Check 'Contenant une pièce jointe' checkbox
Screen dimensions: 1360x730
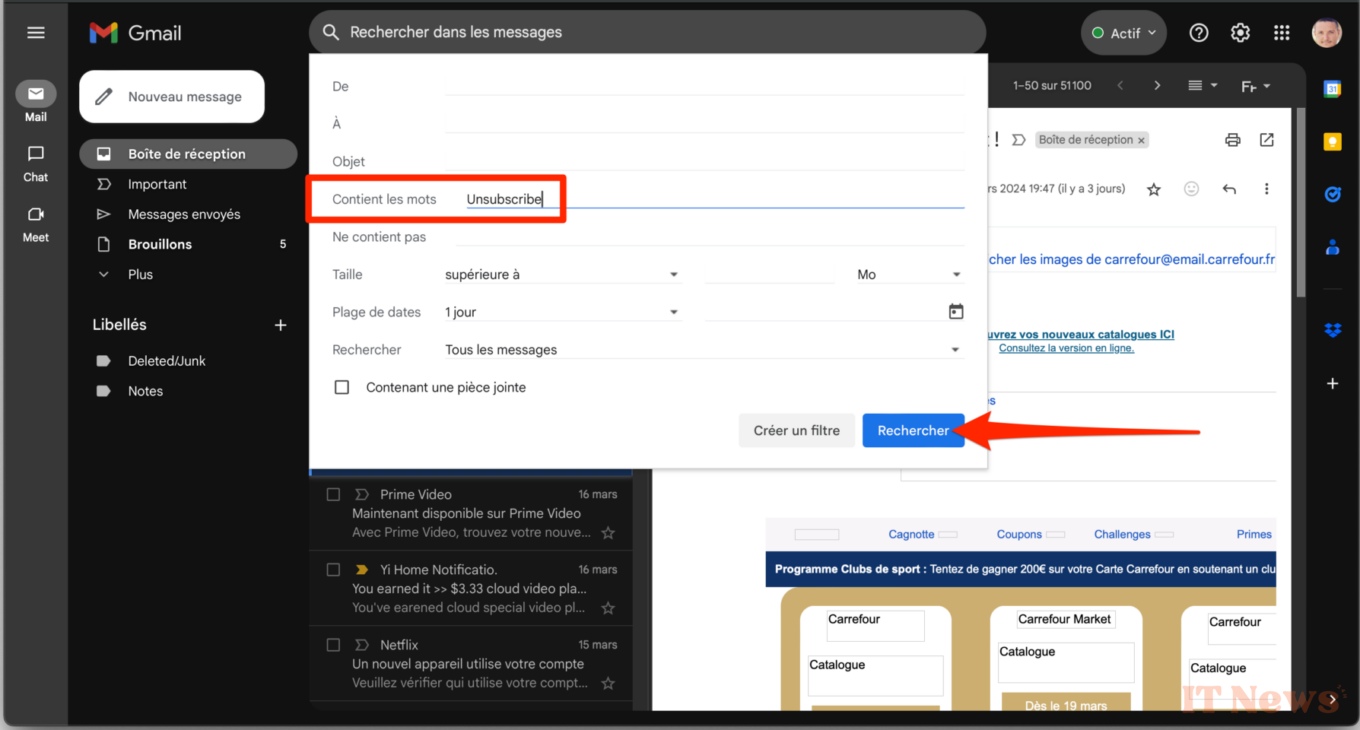pos(342,387)
